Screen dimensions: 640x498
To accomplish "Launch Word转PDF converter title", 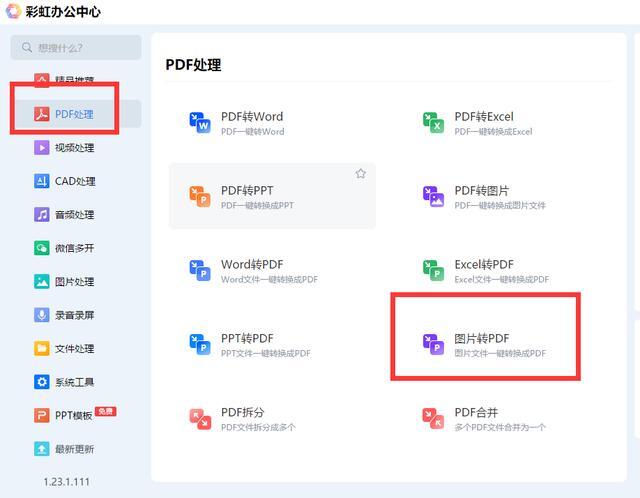I will click(x=252, y=265).
